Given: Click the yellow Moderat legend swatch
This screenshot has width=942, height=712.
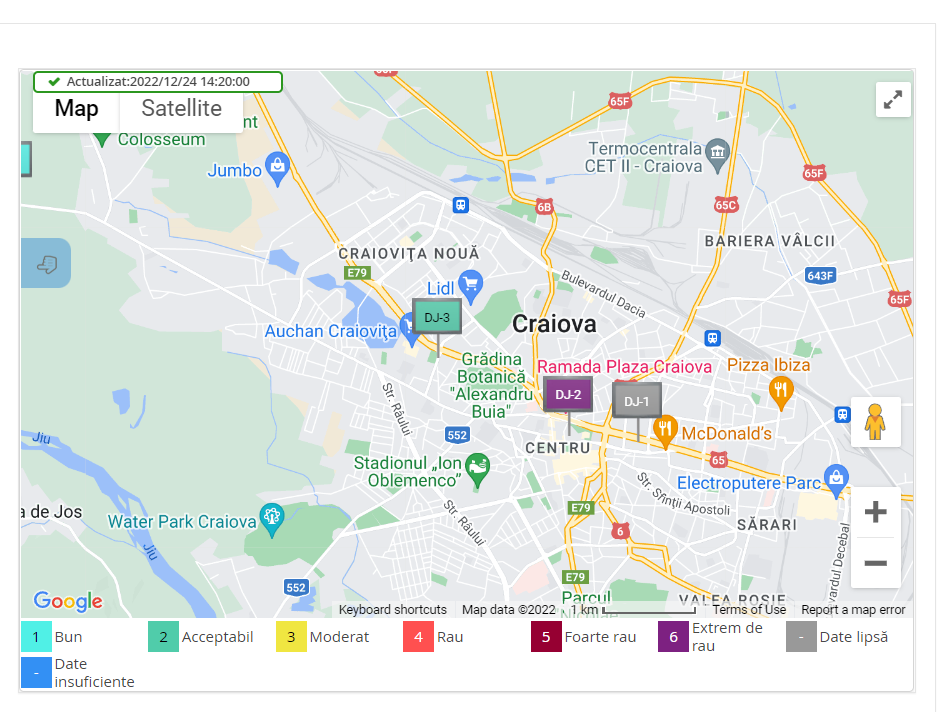Looking at the screenshot, I should [291, 637].
